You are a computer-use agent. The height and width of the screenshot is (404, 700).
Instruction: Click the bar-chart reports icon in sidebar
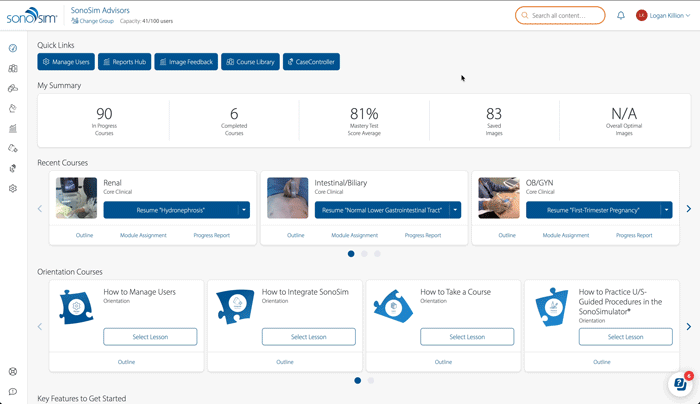point(13,129)
